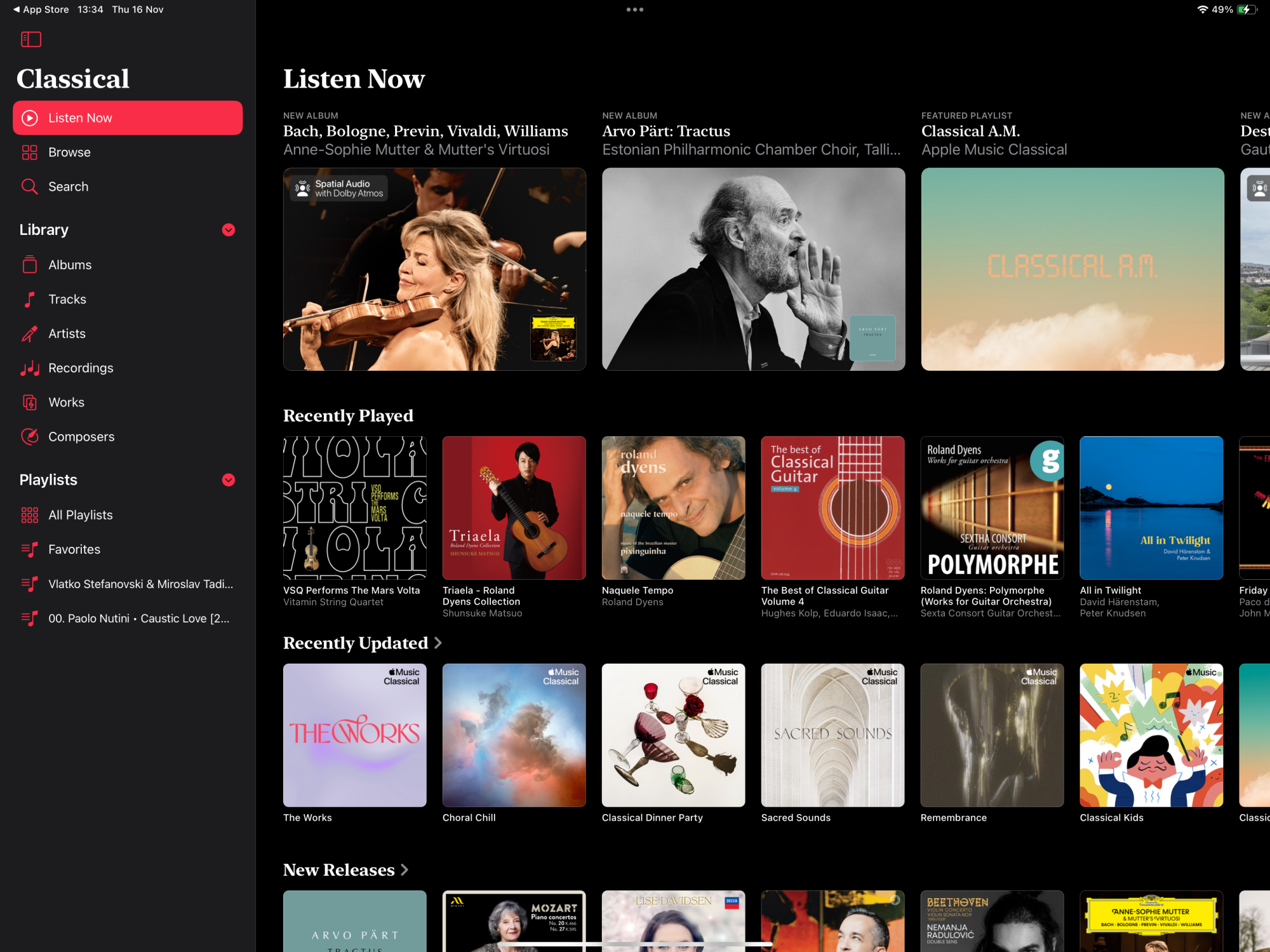Open Anne-Sophie Mutter yellow new release cover
Viewport: 1270px width, 952px height.
1152,921
